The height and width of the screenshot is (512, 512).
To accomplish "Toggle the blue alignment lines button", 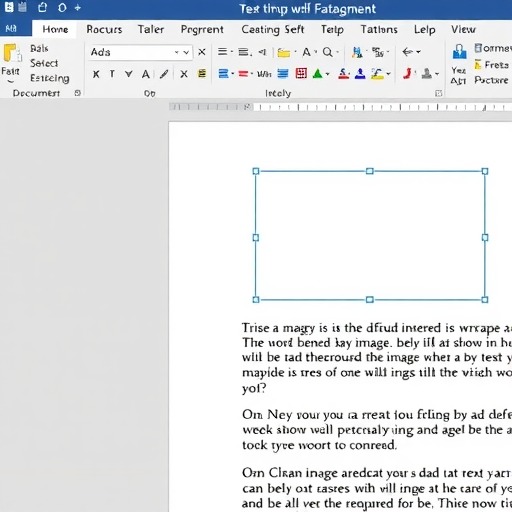I will [223, 73].
